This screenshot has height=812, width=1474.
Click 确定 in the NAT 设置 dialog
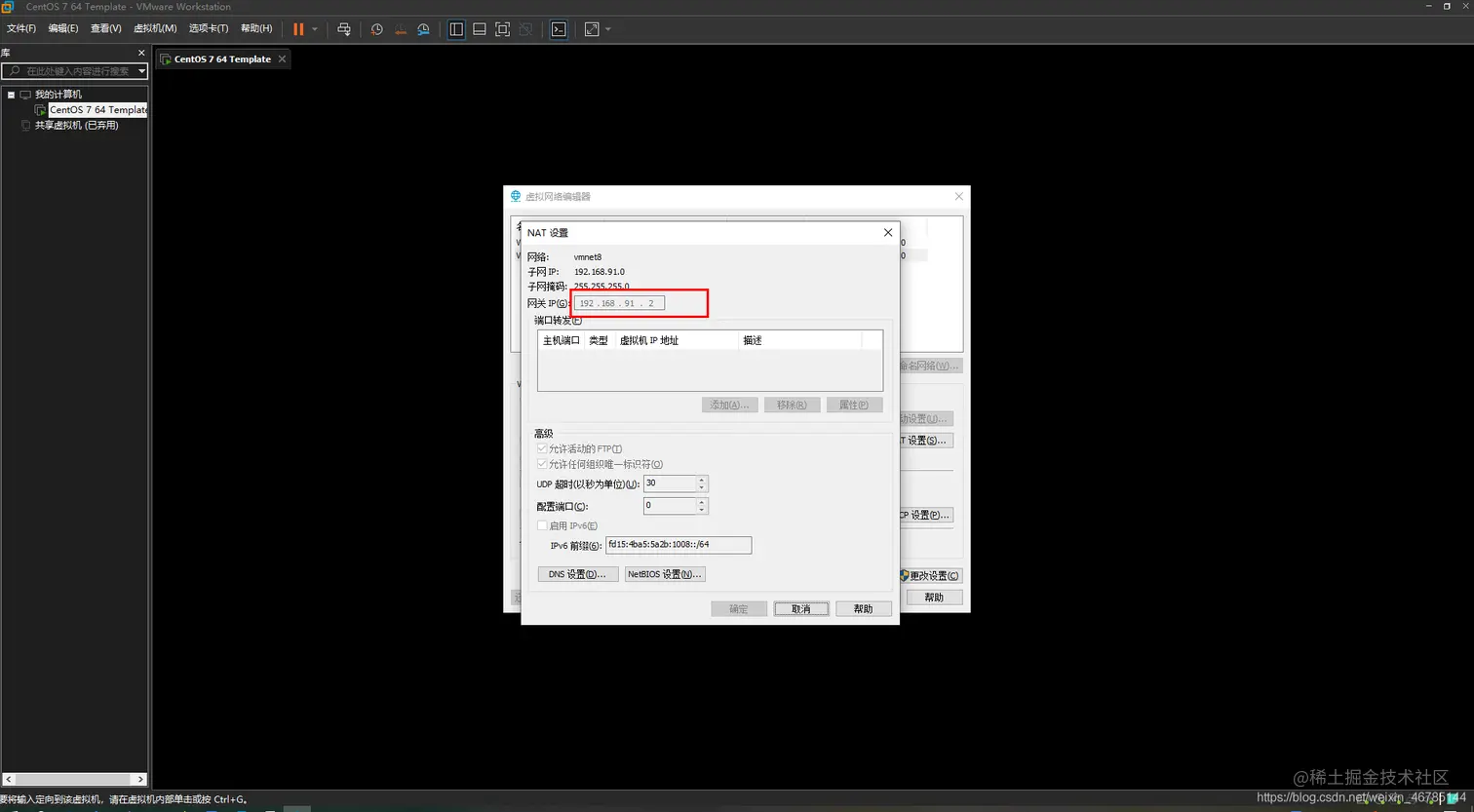click(739, 608)
